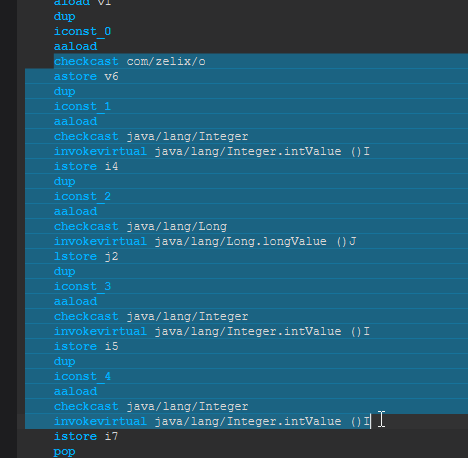468x458 pixels.
Task: Click the 'v6' variable operand
Action: [111, 76]
